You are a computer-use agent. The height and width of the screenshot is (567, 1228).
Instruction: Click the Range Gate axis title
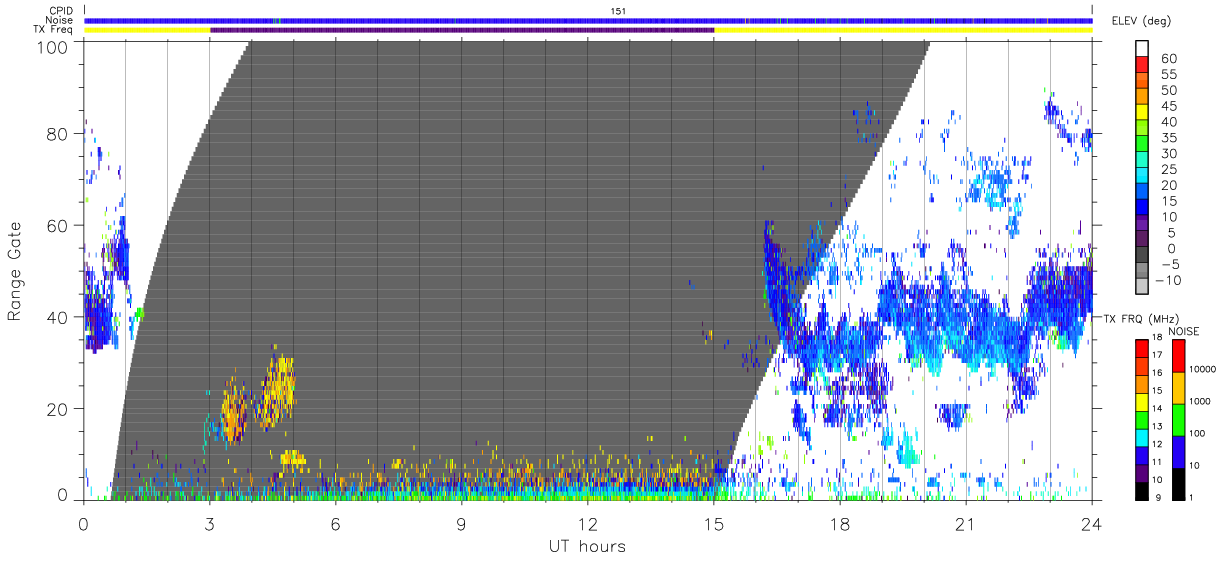[15, 272]
